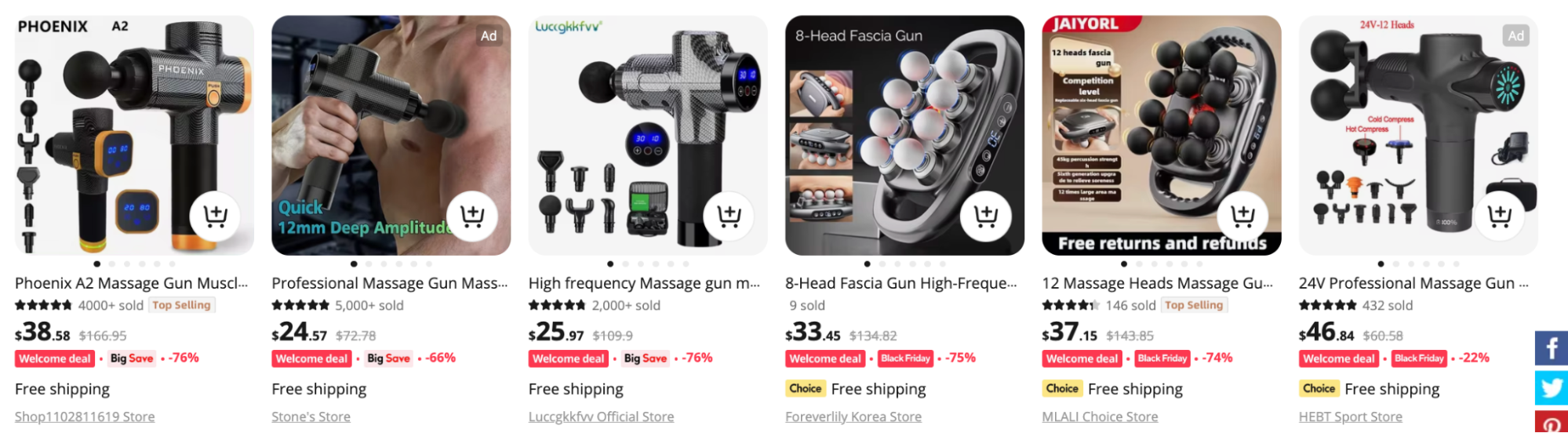This screenshot has height=433, width=1568.
Task: Share page via Facebook icon
Action: (1552, 348)
